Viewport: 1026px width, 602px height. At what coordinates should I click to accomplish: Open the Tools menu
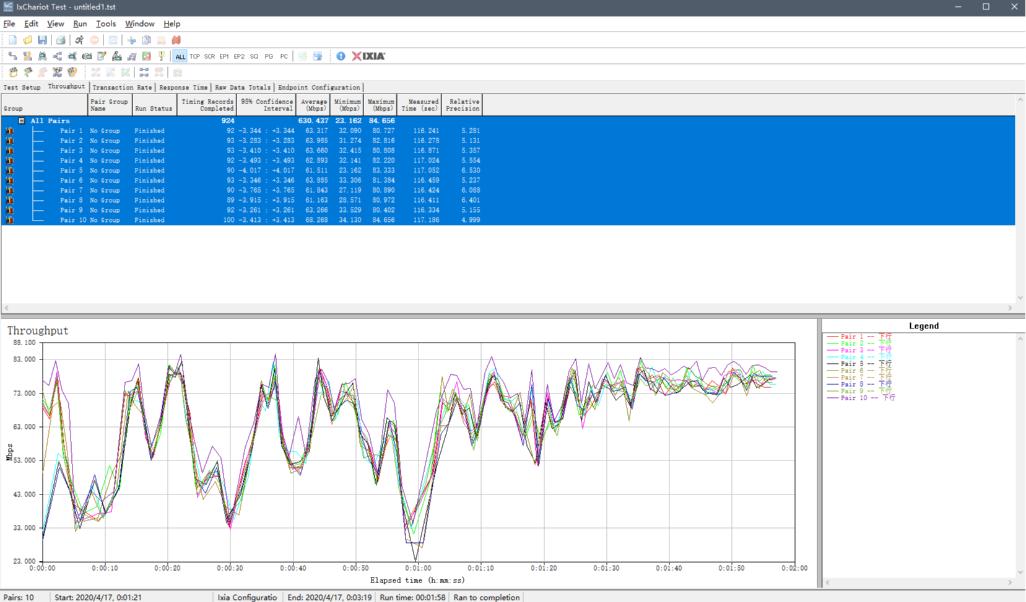(106, 23)
